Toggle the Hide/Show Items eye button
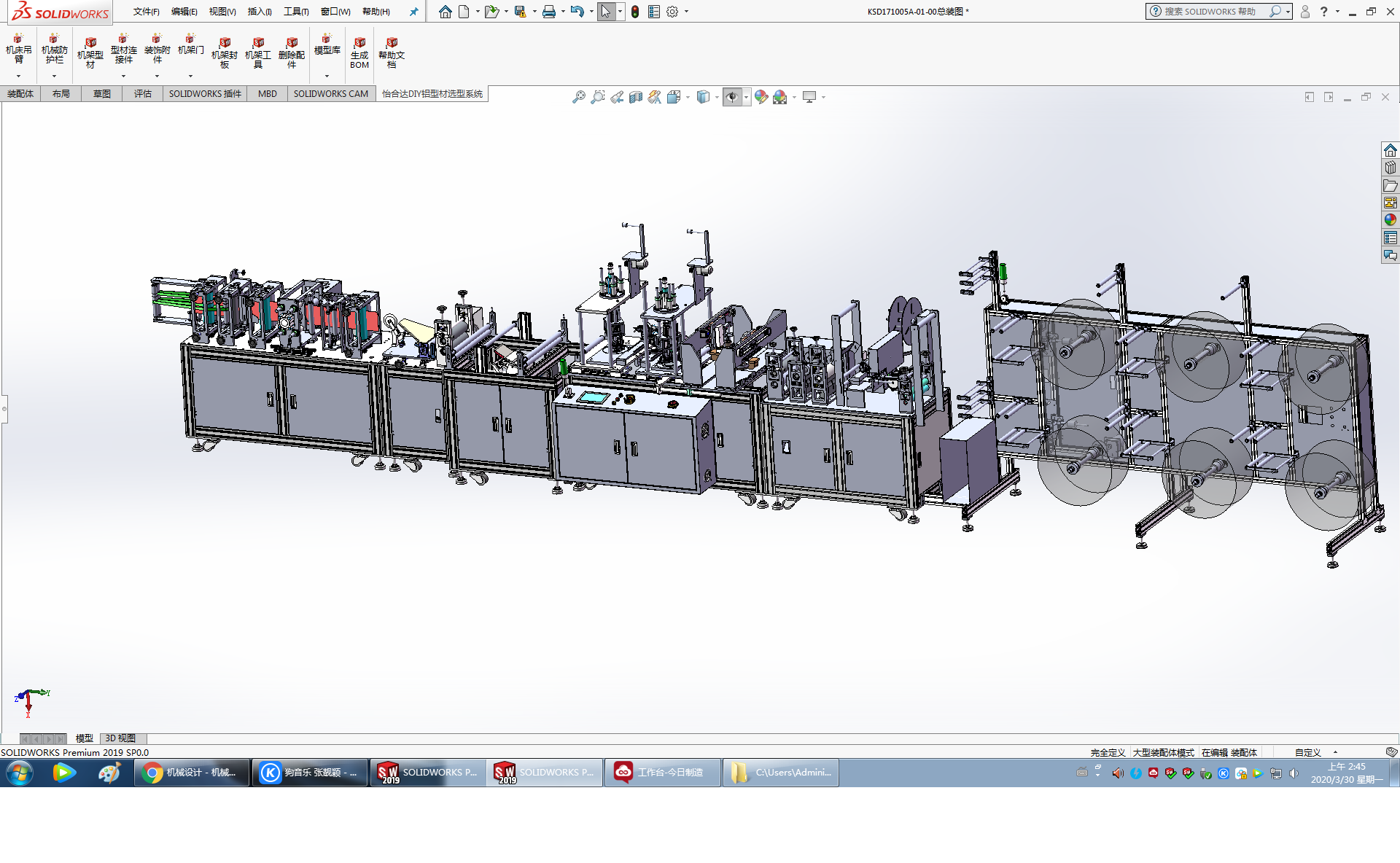 (x=731, y=97)
